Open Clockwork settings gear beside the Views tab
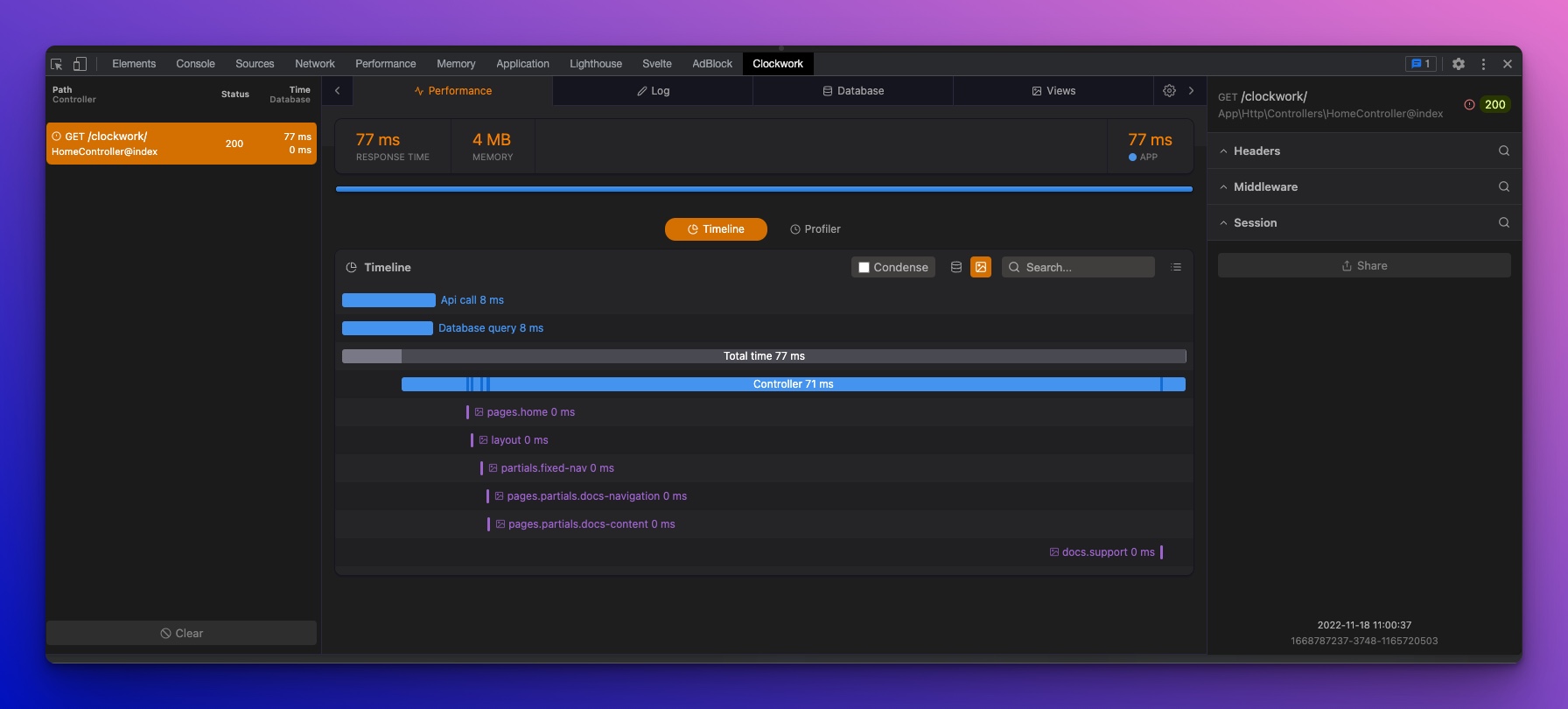The image size is (1568, 709). pyautogui.click(x=1169, y=91)
